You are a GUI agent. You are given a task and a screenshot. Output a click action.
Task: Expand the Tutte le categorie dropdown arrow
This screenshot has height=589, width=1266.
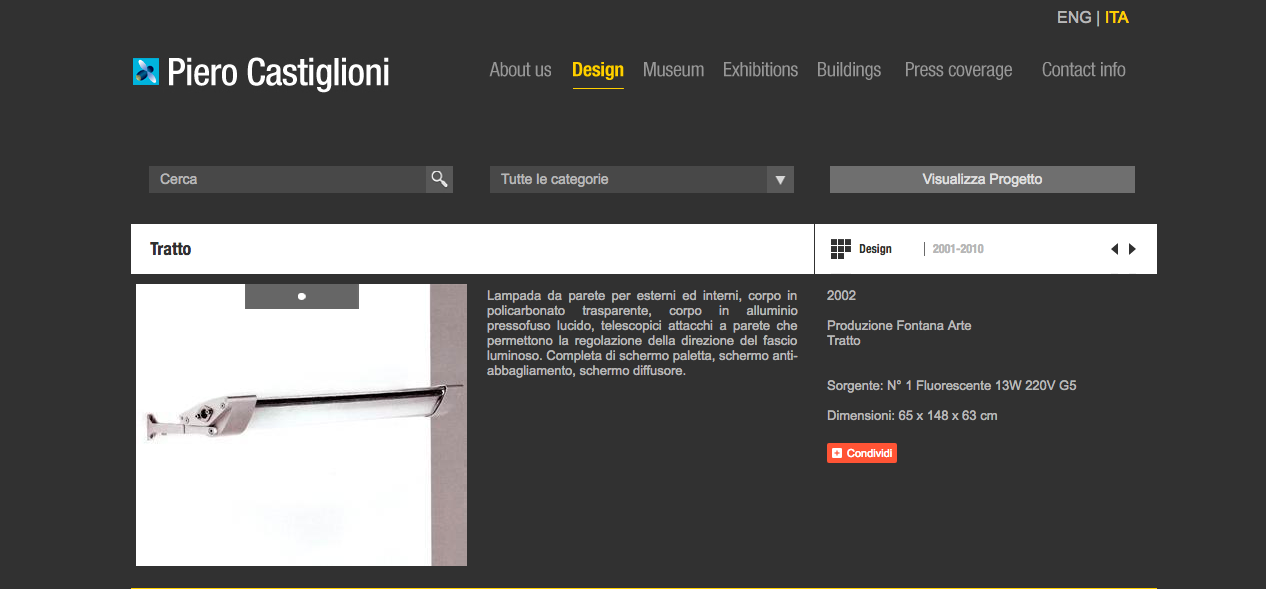pos(780,180)
